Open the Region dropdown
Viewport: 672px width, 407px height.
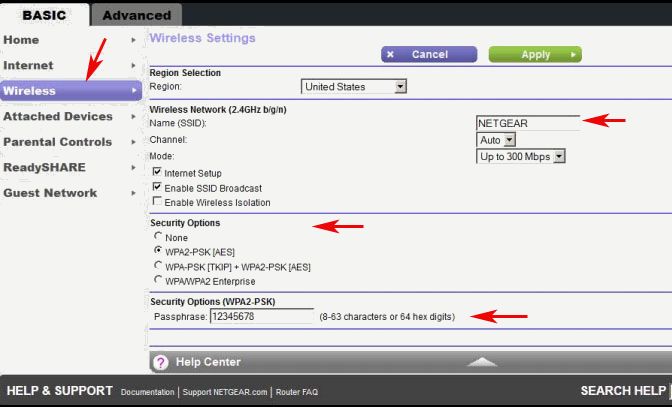click(x=354, y=87)
